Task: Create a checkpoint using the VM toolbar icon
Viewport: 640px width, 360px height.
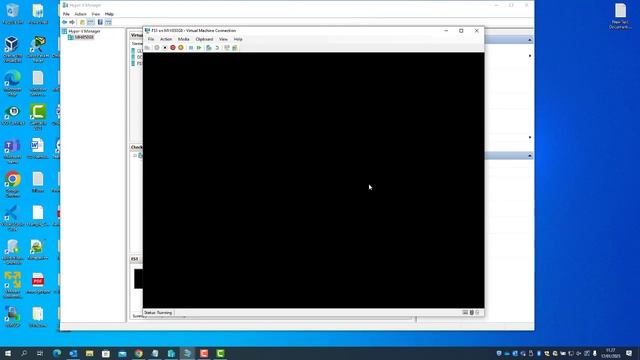Action: (209, 48)
